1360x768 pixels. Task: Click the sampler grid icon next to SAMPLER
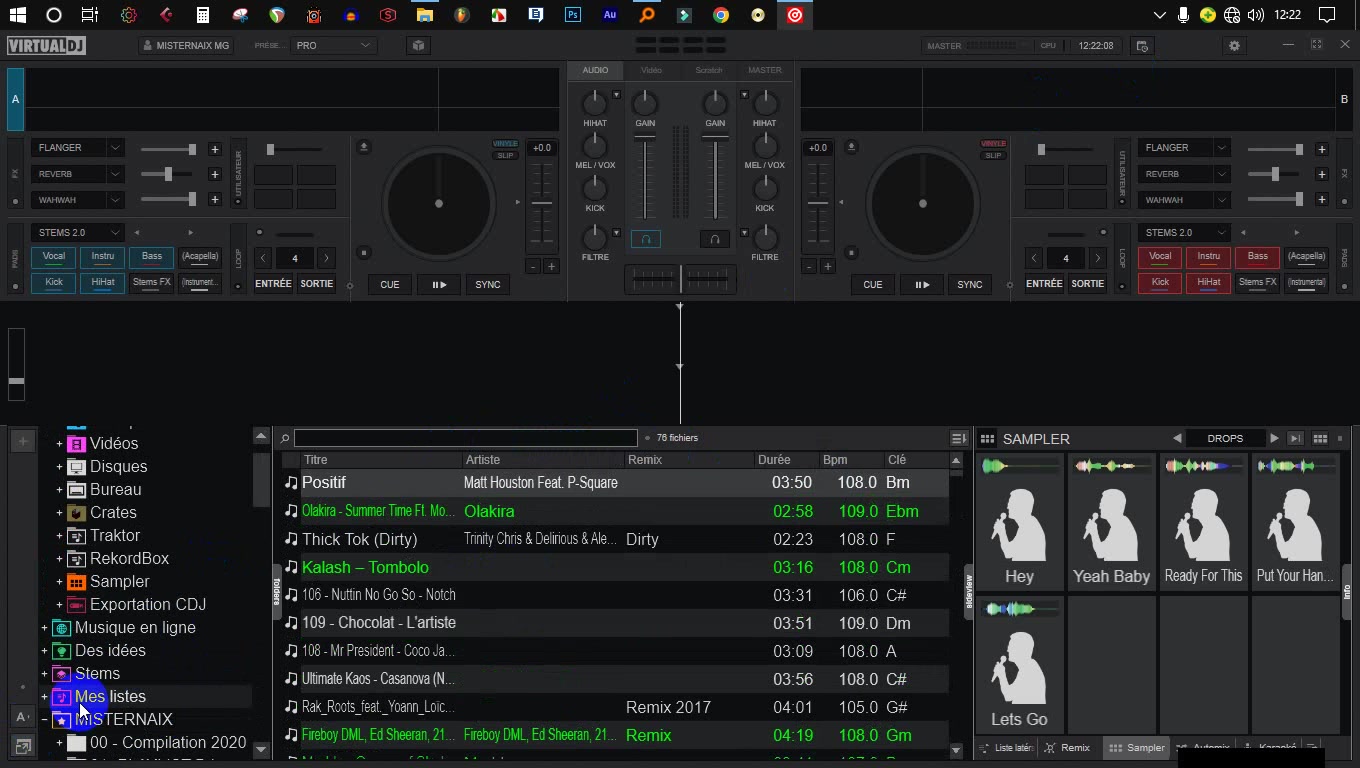[987, 438]
